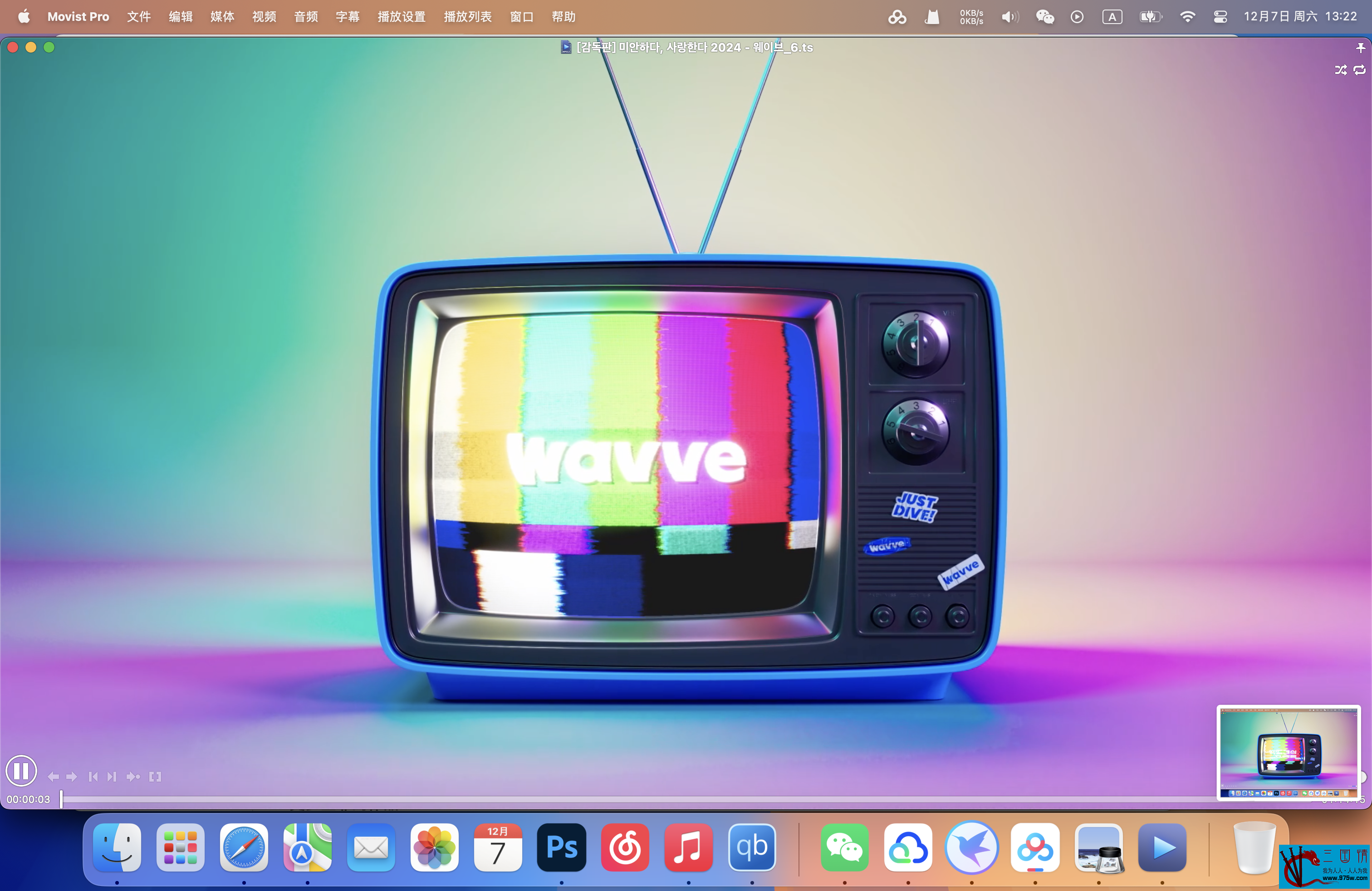
Task: Open Calendar from the dock
Action: 498,847
